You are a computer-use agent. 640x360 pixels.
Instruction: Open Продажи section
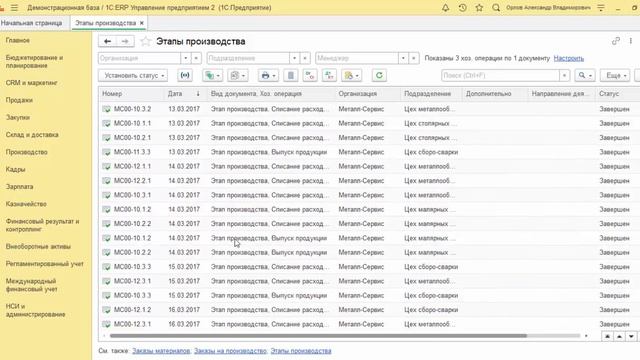pos(19,100)
